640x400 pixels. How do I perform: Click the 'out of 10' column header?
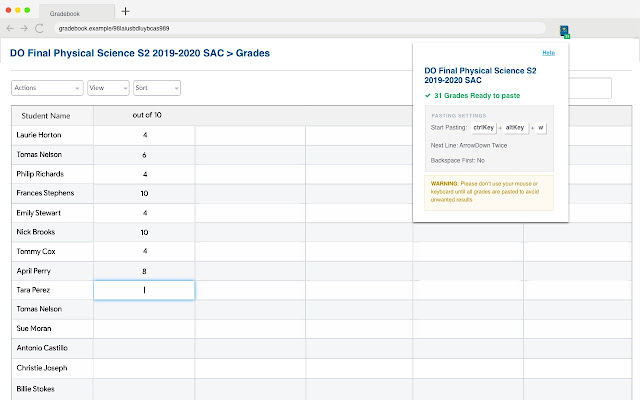(144, 115)
